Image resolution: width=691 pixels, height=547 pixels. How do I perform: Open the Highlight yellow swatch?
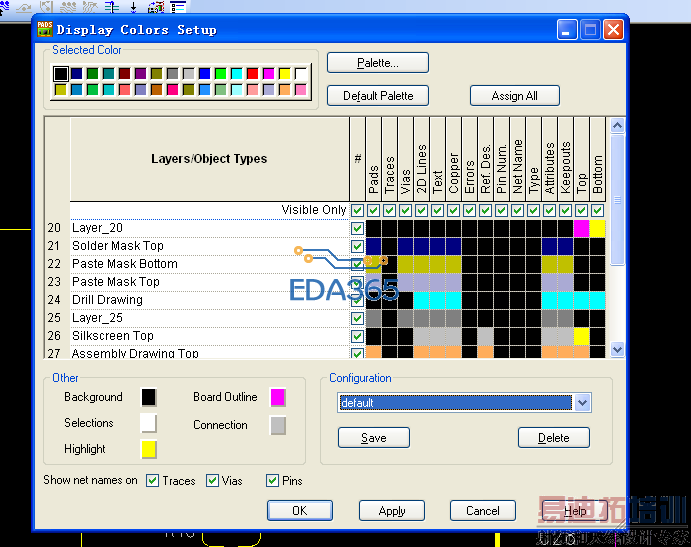pyautogui.click(x=149, y=449)
